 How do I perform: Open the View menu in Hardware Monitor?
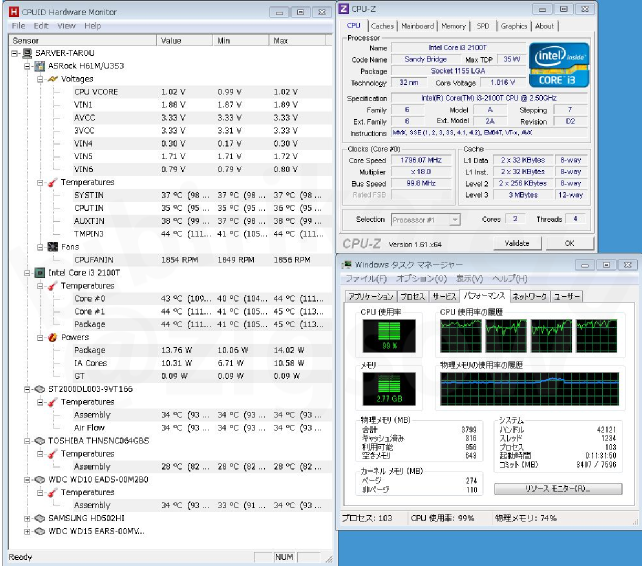67,26
